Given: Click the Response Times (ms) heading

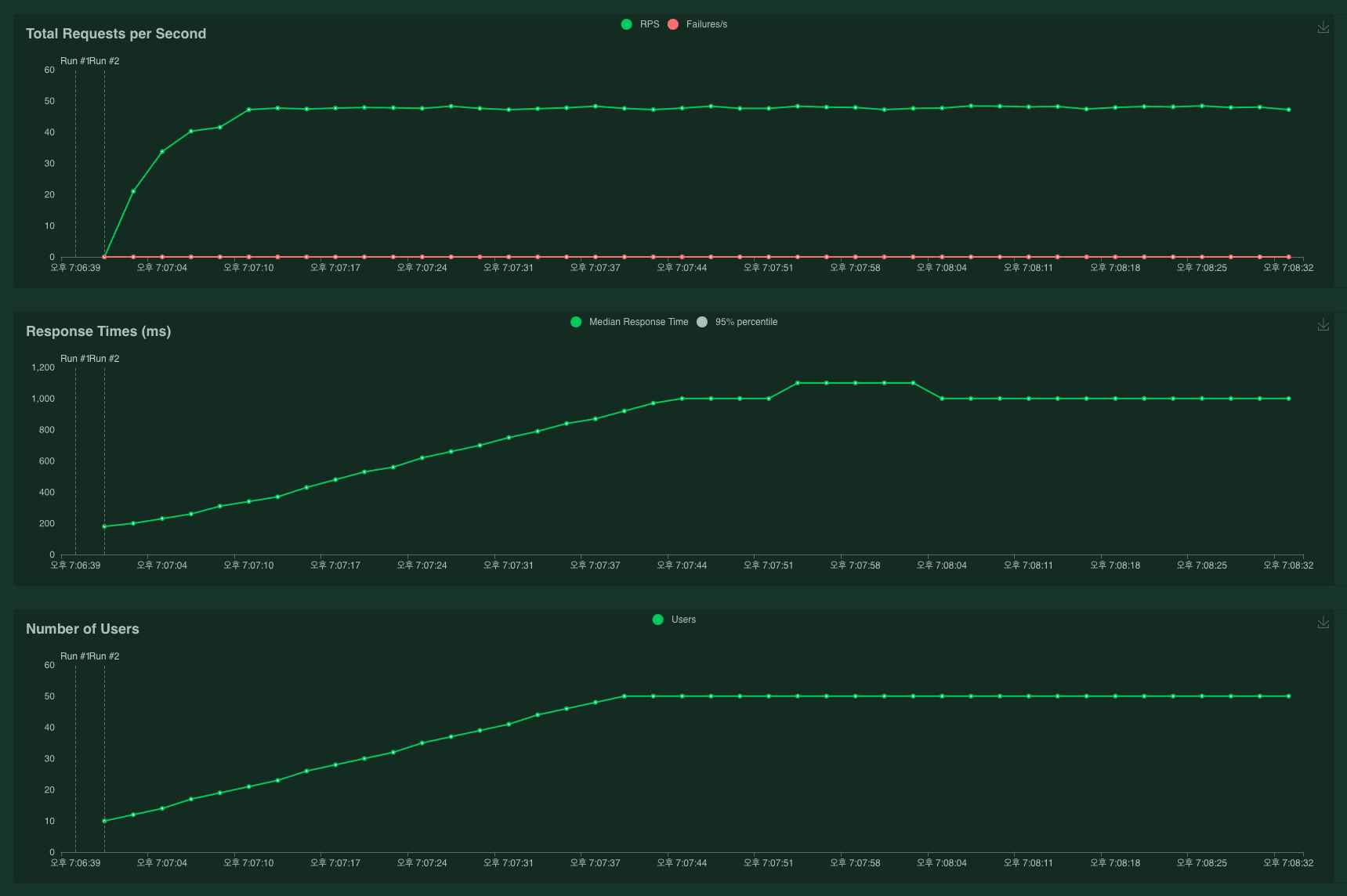Looking at the screenshot, I should click(x=98, y=331).
